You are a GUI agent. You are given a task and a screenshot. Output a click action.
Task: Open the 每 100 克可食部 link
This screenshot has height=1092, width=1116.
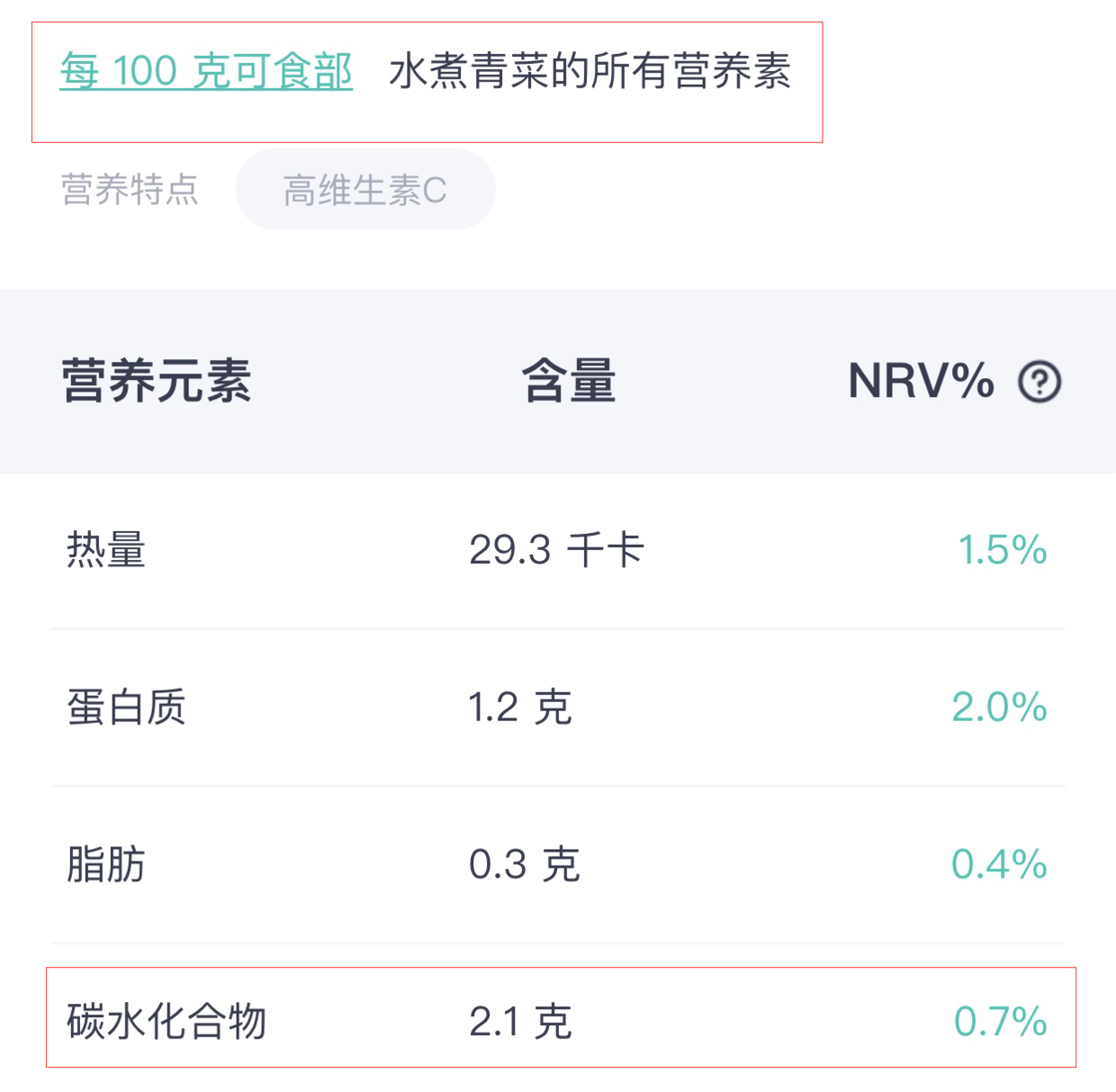pos(206,71)
